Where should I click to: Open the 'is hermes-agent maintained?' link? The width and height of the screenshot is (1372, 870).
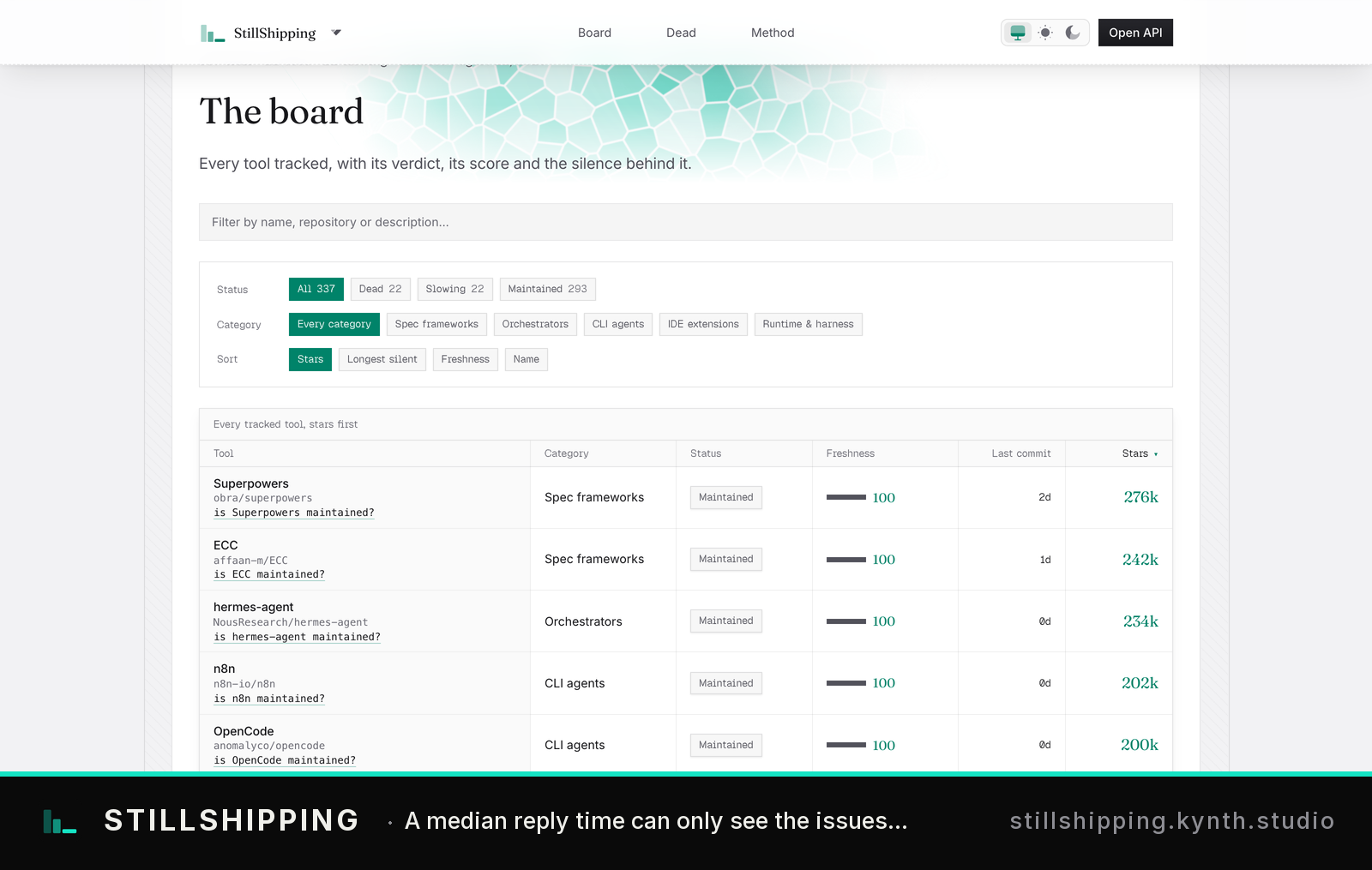pyautogui.click(x=297, y=637)
